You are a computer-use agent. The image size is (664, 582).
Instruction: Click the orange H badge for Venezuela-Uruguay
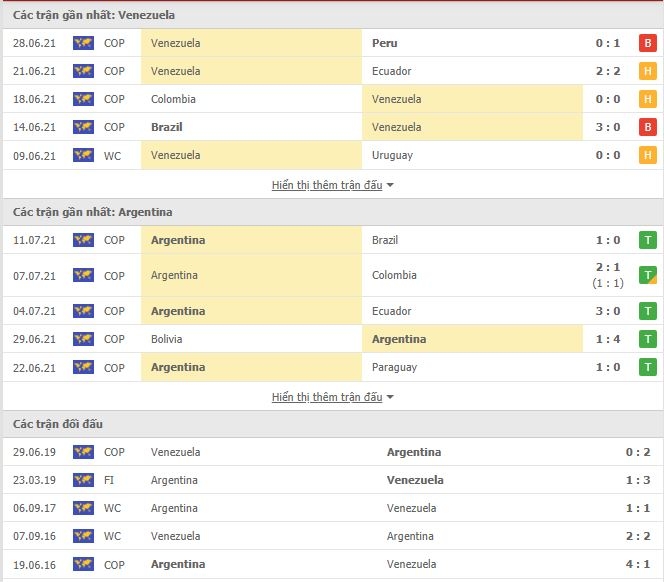pos(647,155)
